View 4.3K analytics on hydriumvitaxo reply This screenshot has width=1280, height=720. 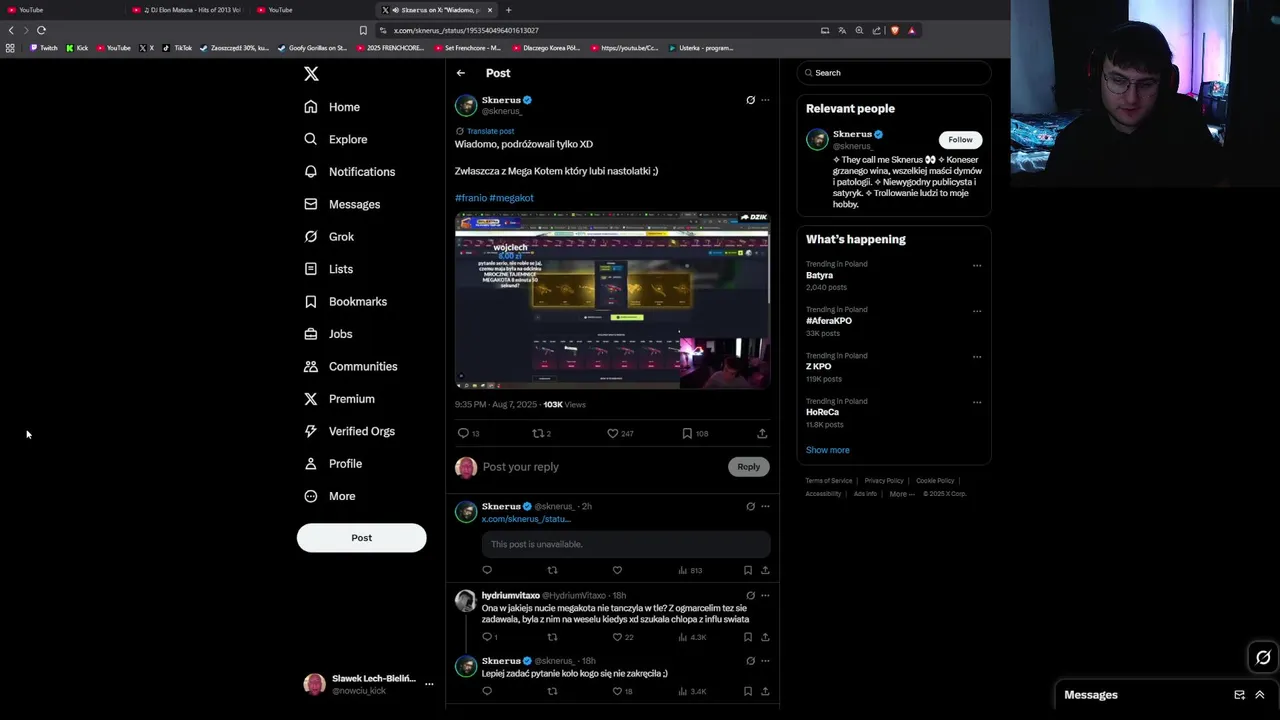pos(692,637)
